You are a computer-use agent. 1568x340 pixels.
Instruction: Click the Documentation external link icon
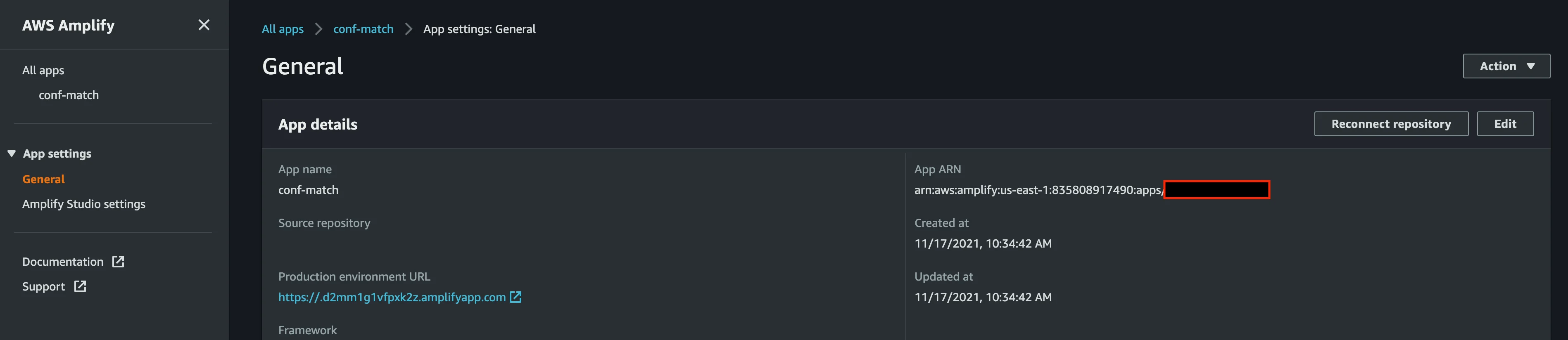point(118,262)
